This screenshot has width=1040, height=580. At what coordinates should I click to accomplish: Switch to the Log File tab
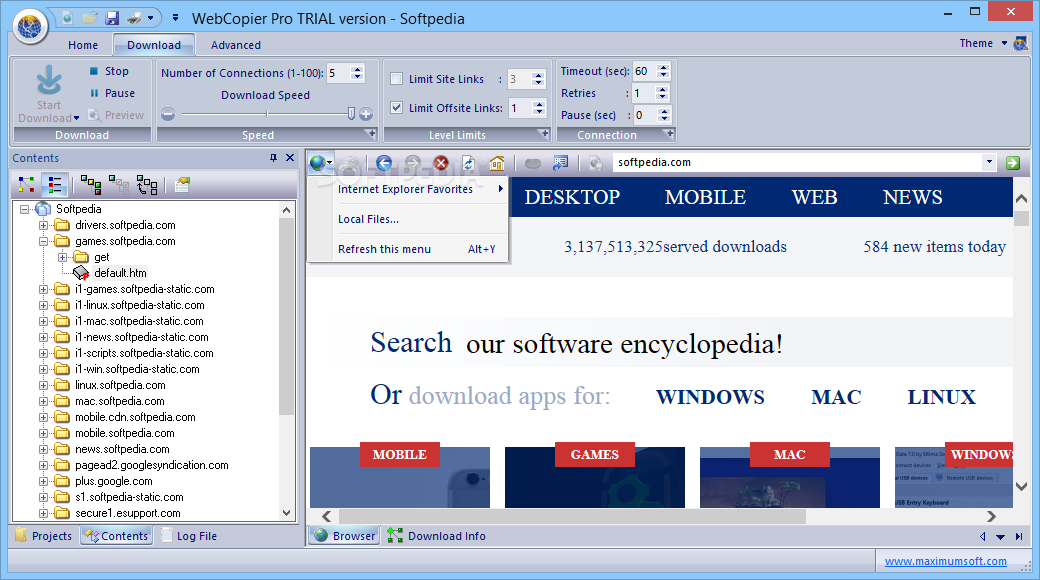click(188, 536)
